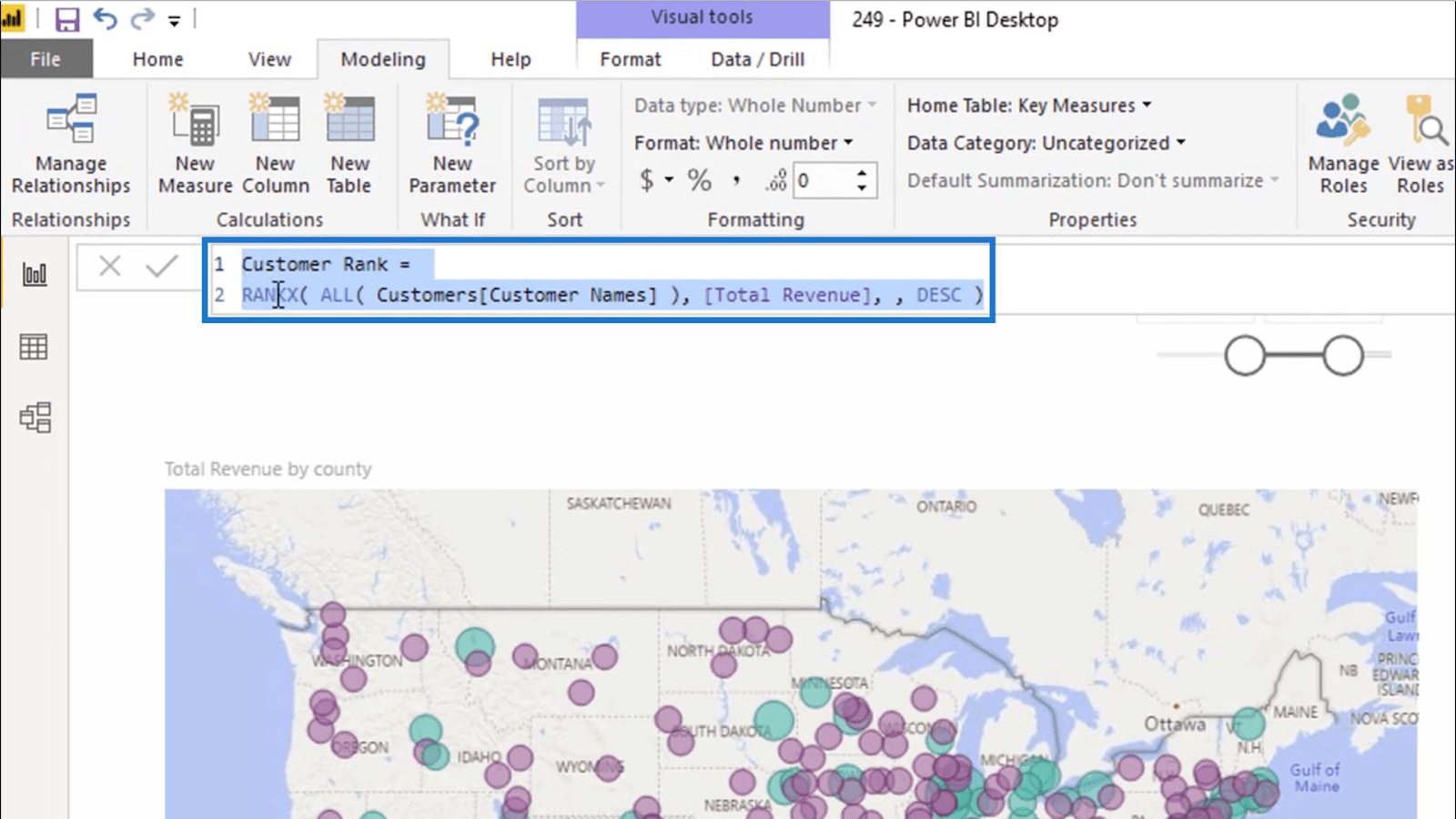Open the File menu
The height and width of the screenshot is (819, 1456).
pos(45,59)
